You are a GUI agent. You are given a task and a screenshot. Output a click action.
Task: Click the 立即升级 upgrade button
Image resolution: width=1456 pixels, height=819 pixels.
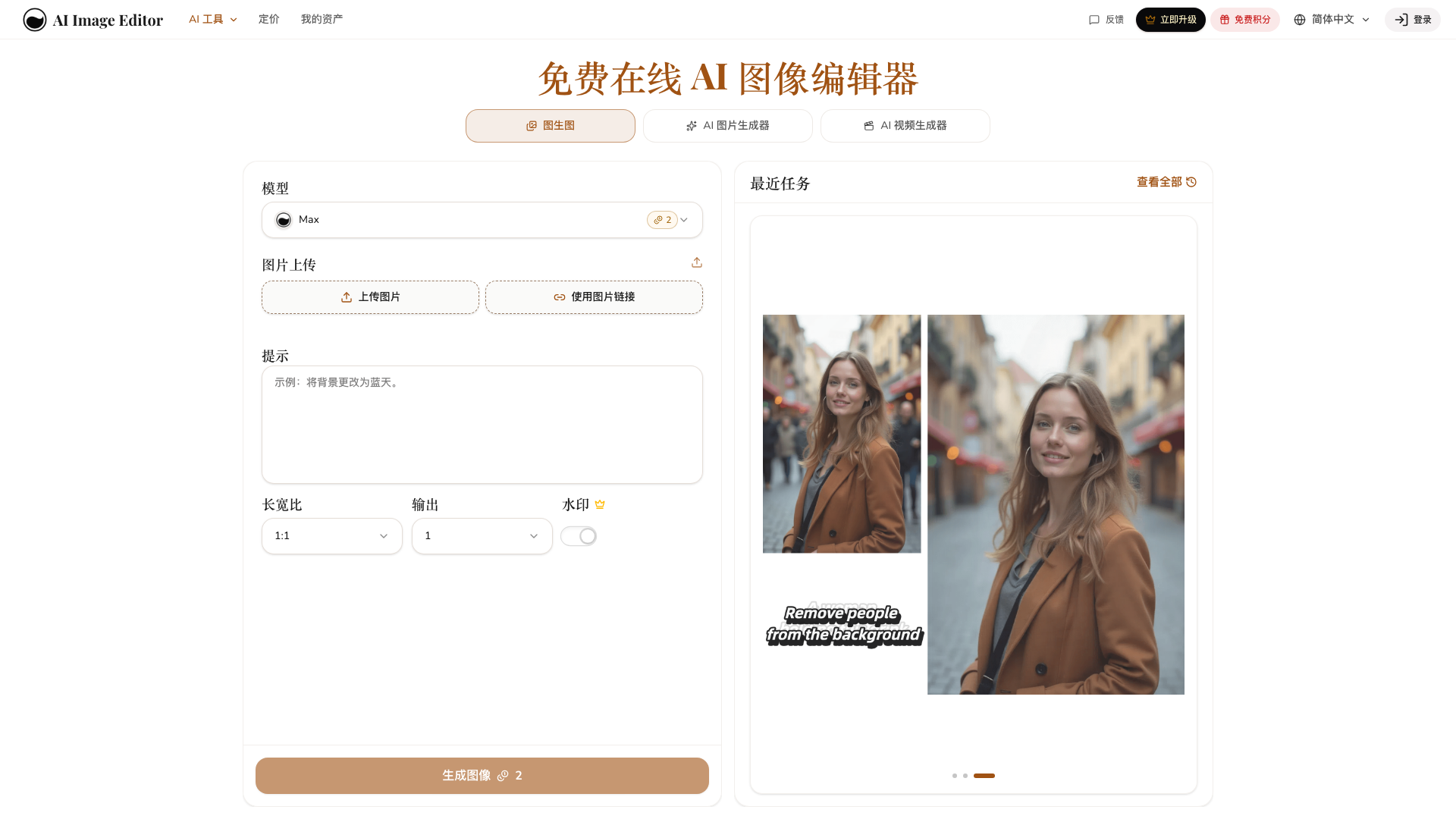coord(1171,20)
